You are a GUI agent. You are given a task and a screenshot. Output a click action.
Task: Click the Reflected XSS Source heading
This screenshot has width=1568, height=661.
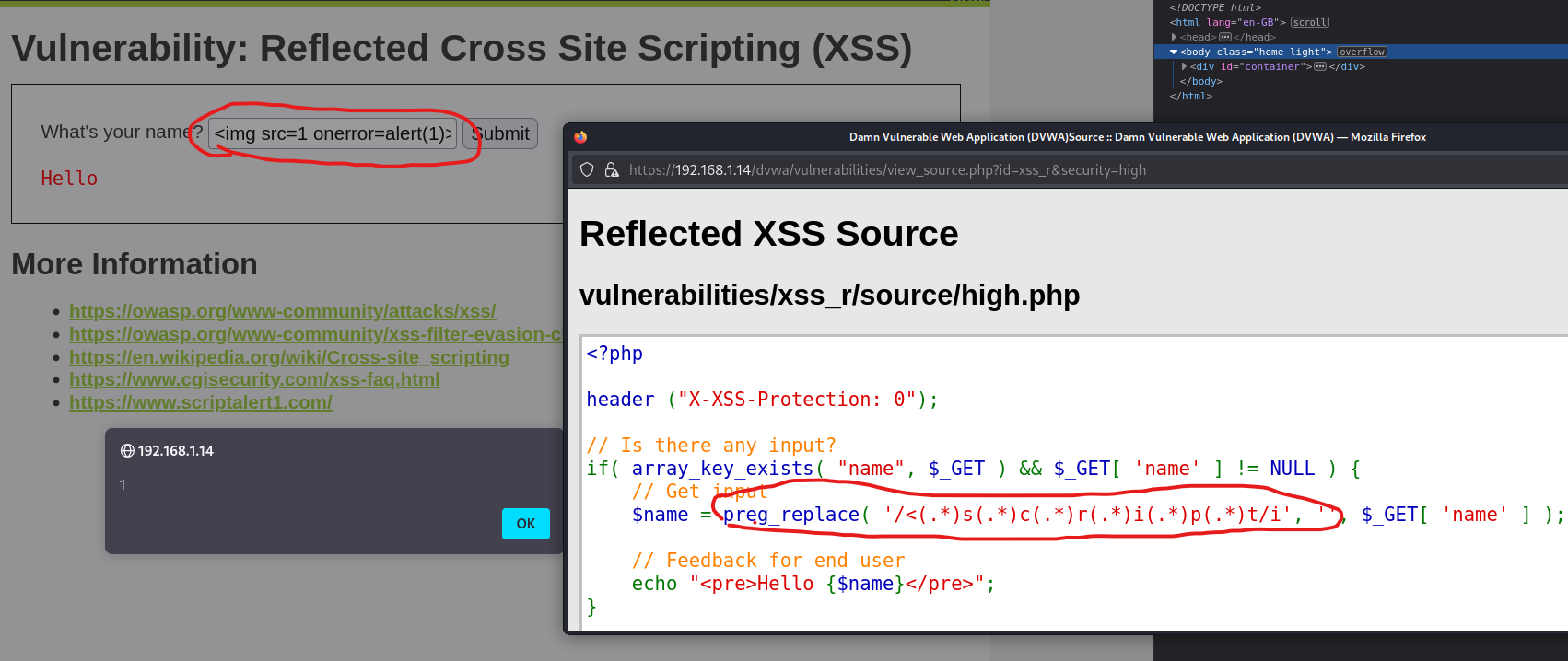769,234
